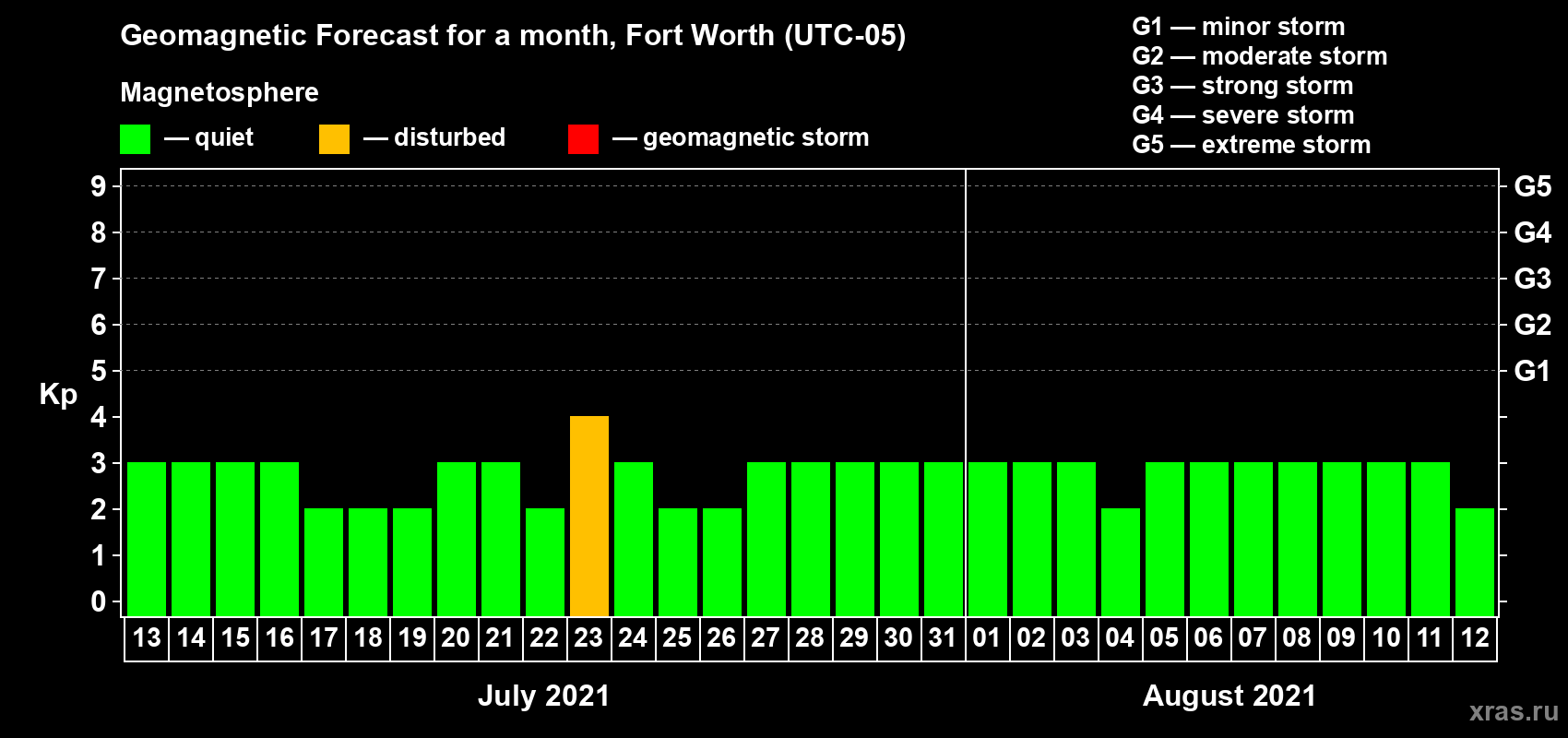This screenshot has width=1568, height=738.
Task: Click date label 05 on the axis
Action: (x=1164, y=638)
